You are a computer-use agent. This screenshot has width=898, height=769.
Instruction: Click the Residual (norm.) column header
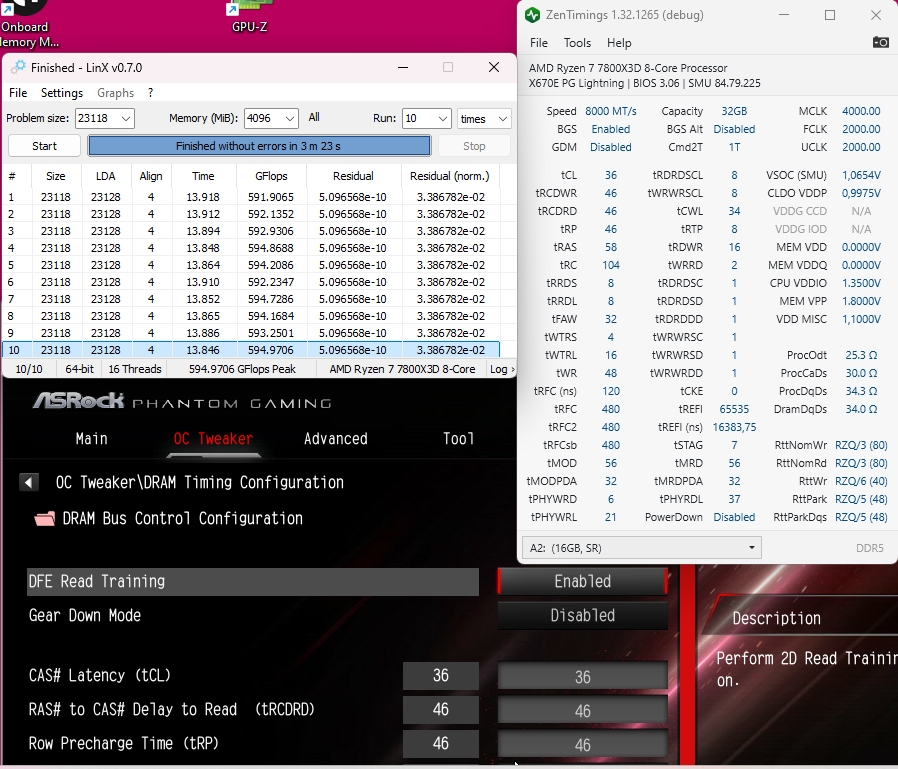pos(450,176)
